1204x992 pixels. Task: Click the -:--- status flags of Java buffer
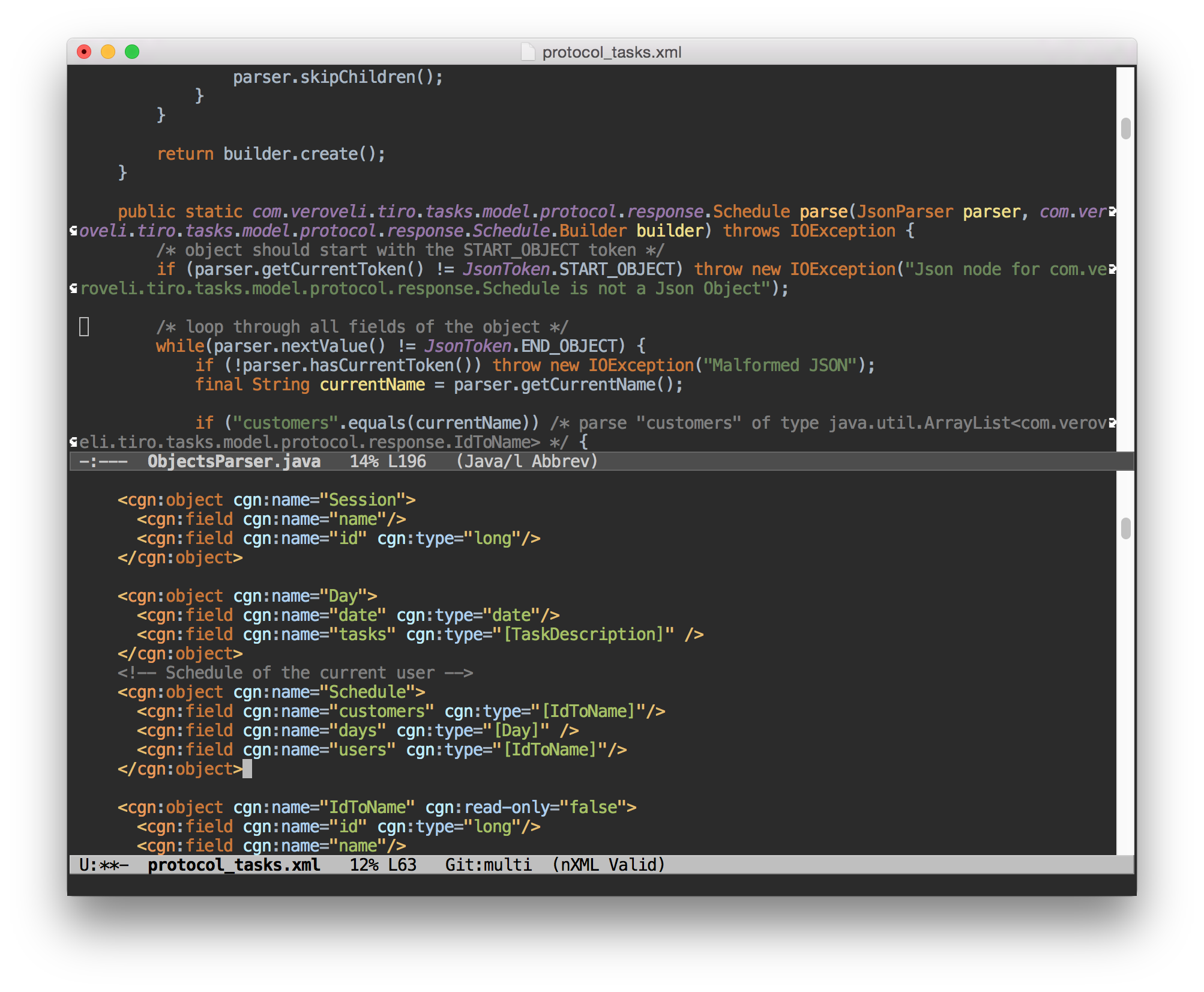(103, 461)
